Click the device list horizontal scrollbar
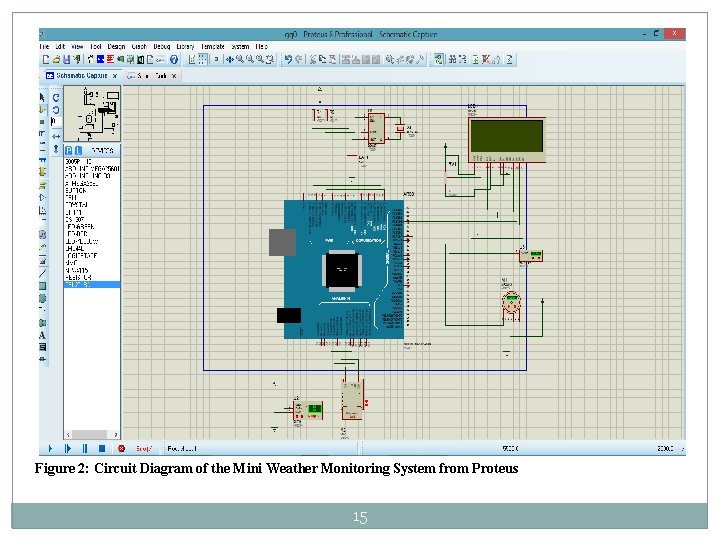This screenshot has width=720, height=540. [92, 434]
